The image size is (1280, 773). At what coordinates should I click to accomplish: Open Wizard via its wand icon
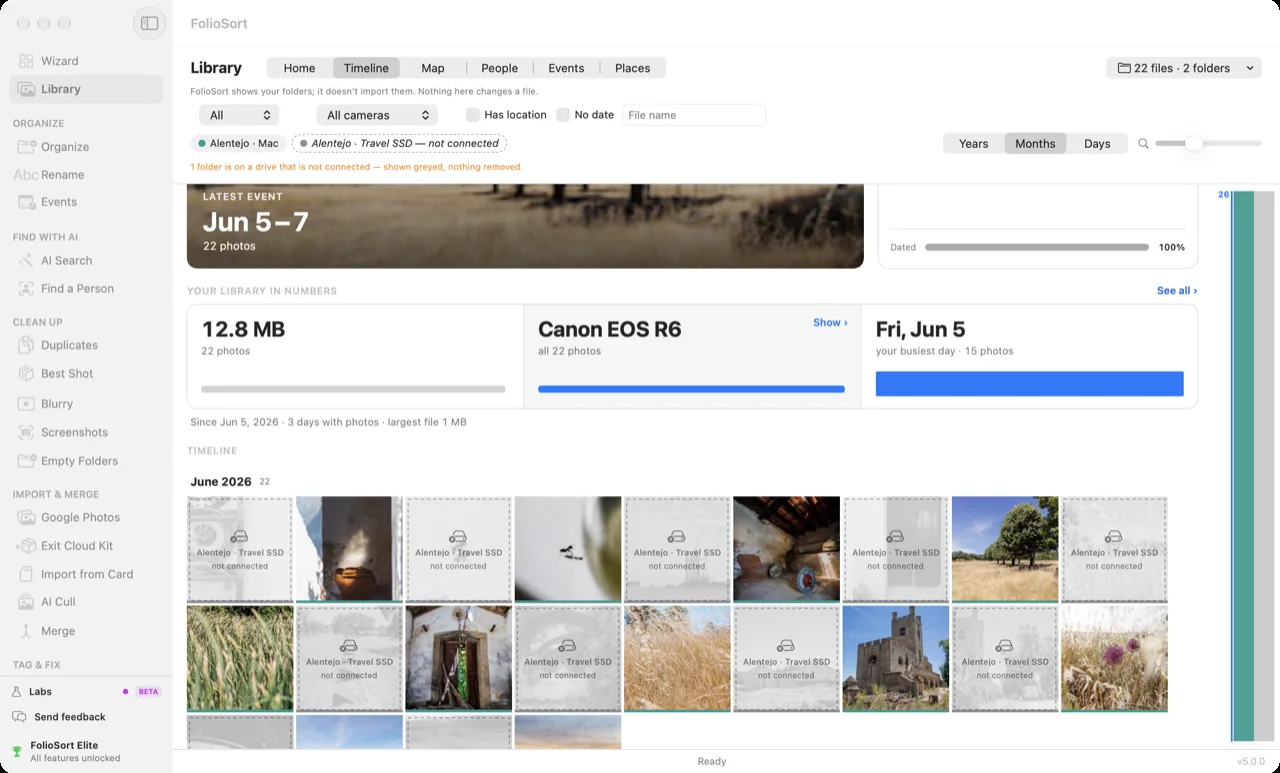(x=26, y=61)
